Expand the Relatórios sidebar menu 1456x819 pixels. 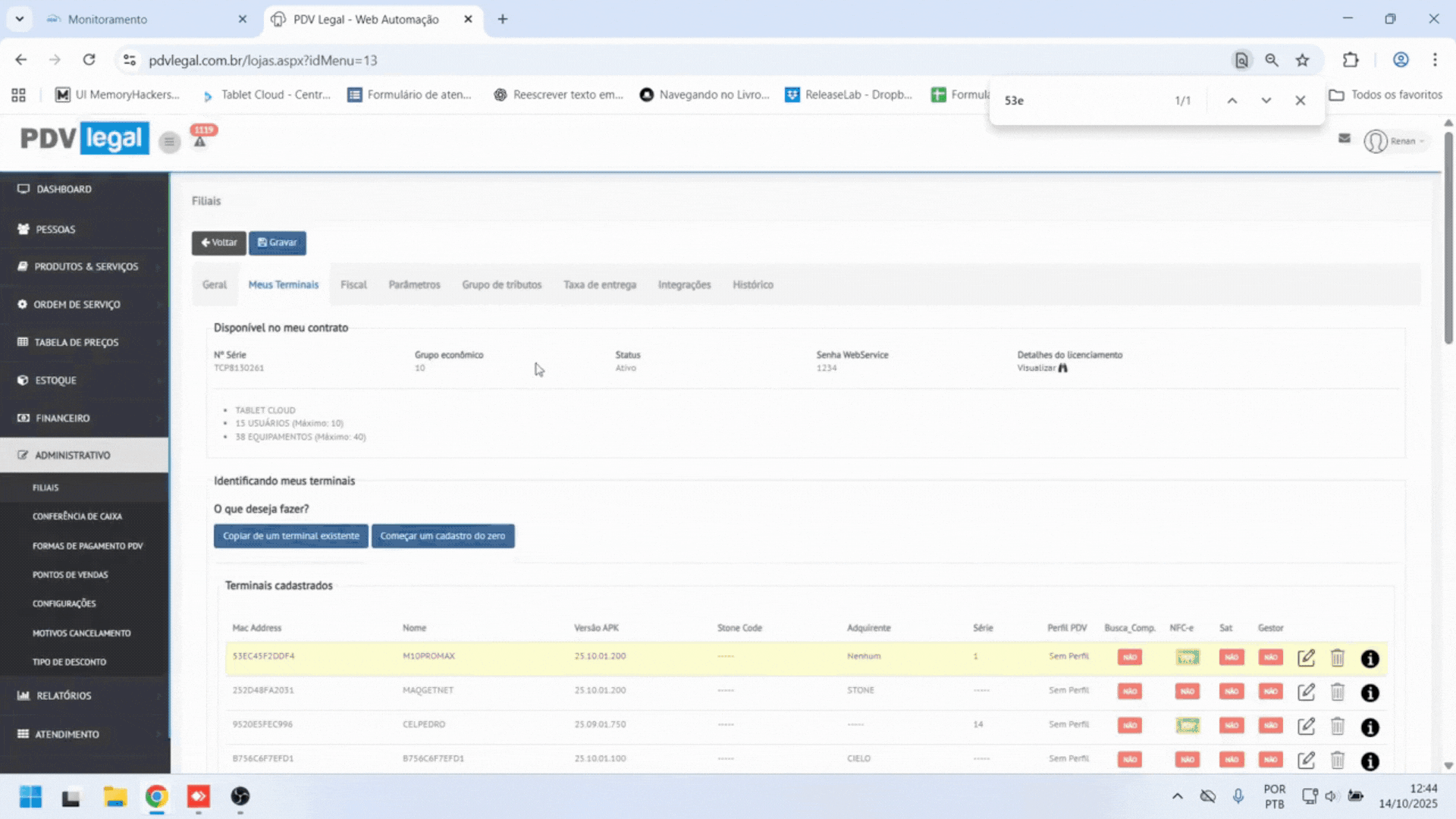(64, 695)
